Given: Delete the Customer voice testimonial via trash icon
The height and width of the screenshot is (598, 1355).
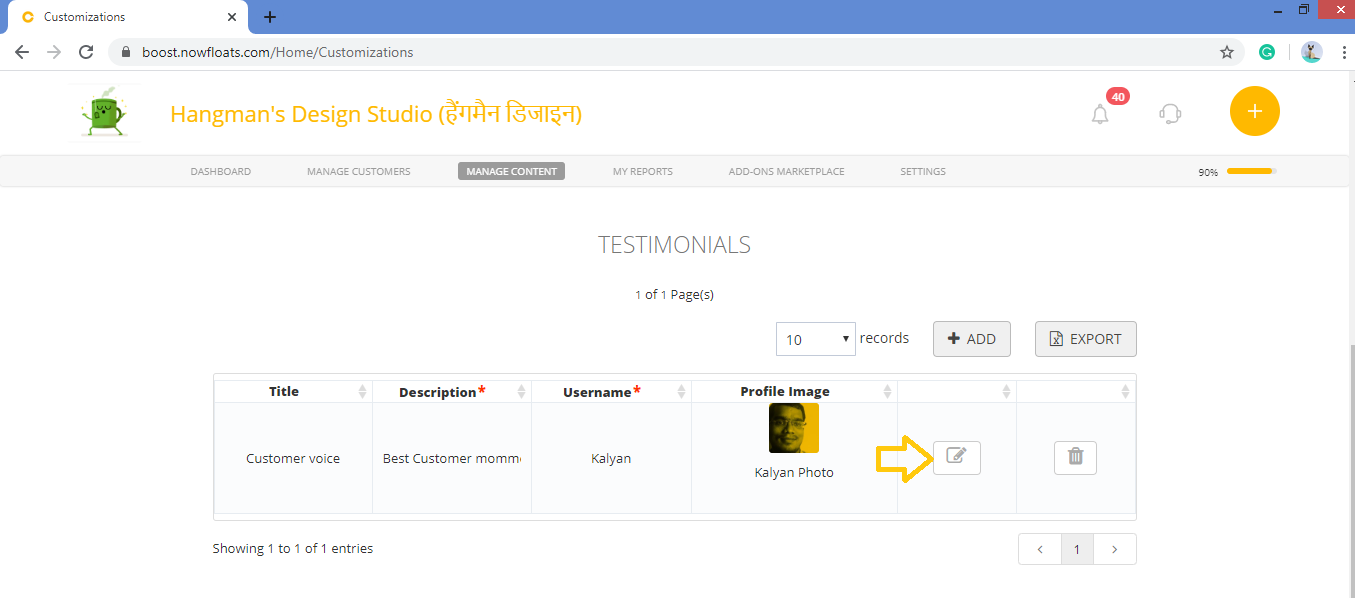Looking at the screenshot, I should (1075, 457).
